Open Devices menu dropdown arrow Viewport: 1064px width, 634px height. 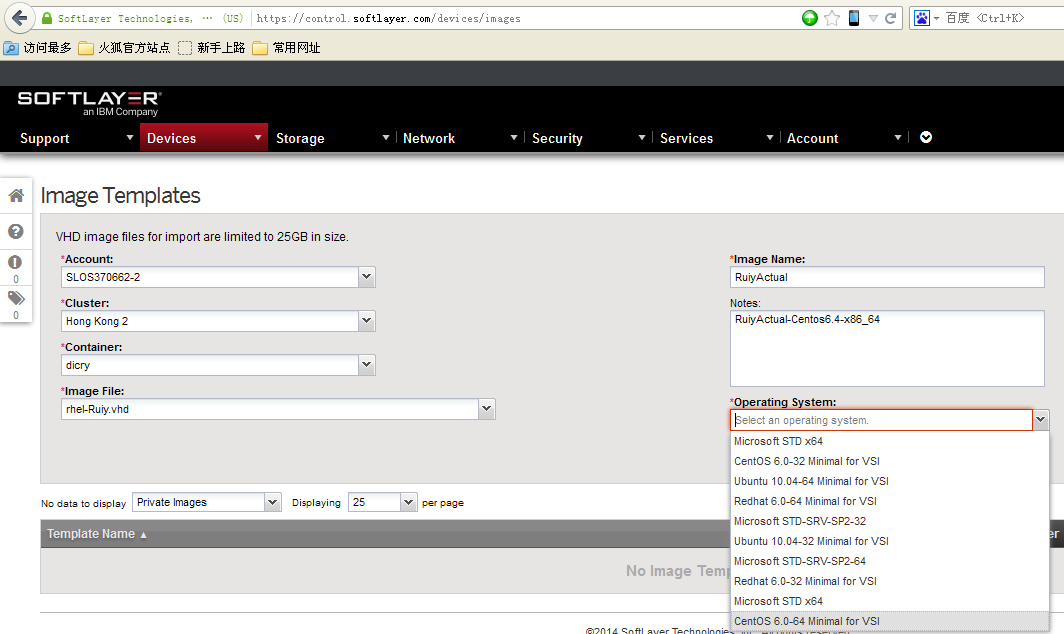(x=258, y=137)
